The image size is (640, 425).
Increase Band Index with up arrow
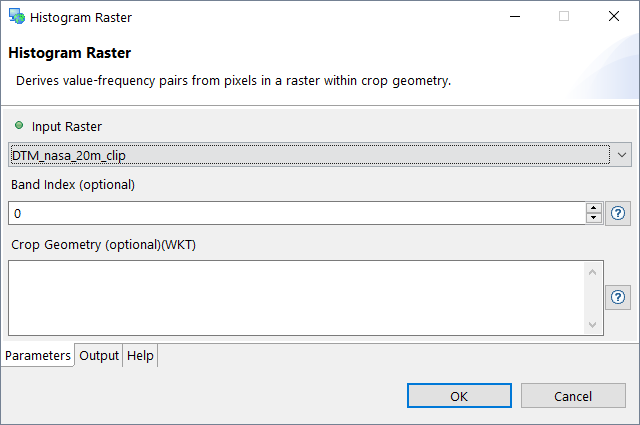(593, 208)
